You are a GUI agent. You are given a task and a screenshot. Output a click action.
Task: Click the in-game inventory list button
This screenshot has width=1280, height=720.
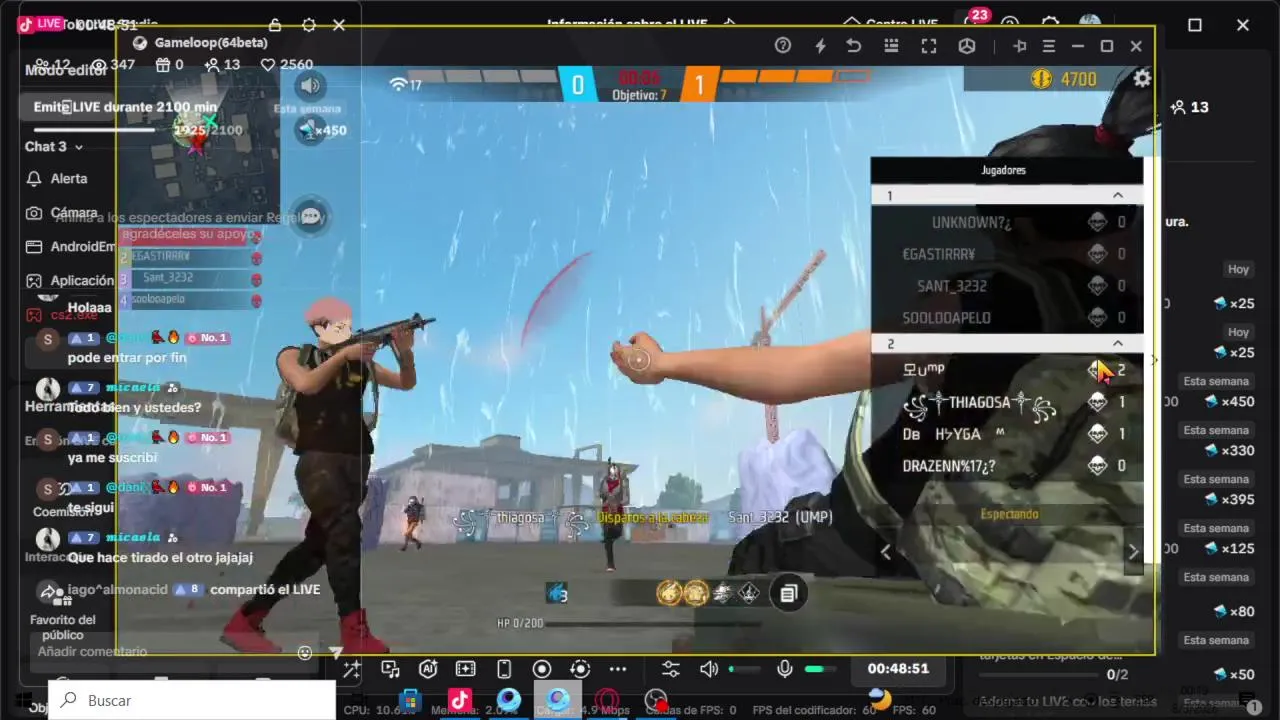(788, 594)
